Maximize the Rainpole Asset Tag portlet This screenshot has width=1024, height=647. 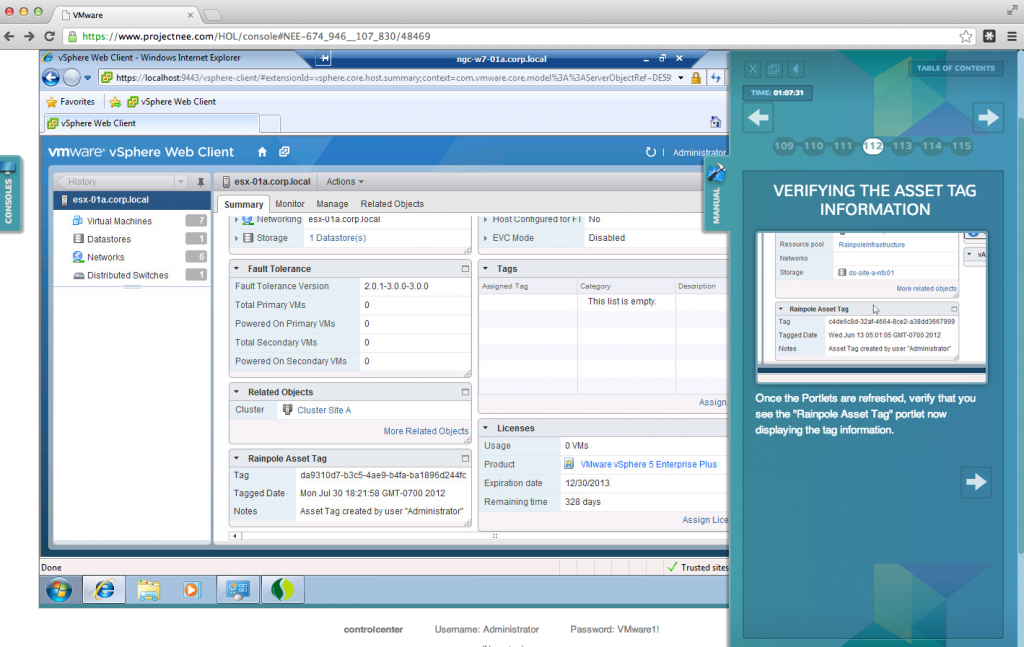point(465,458)
